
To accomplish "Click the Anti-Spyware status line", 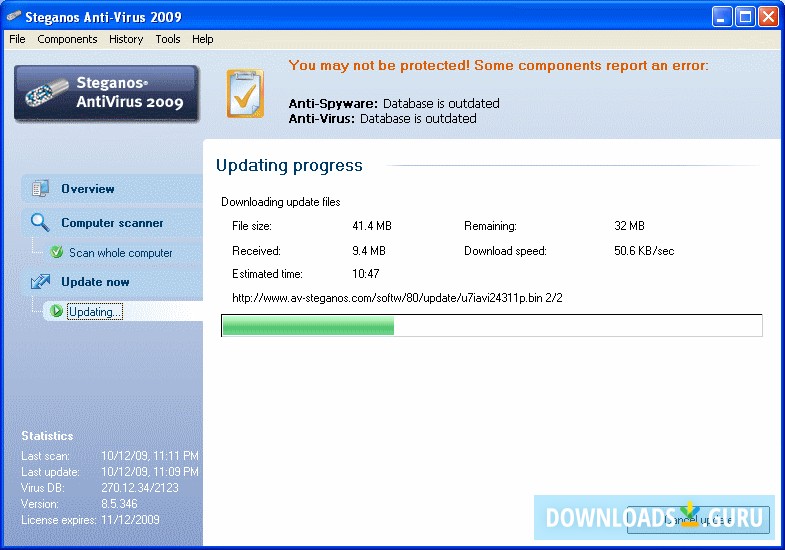I will [x=394, y=104].
